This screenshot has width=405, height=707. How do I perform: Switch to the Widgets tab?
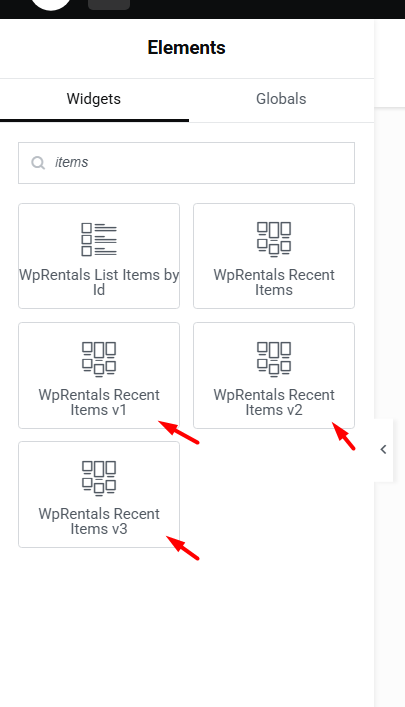[94, 99]
